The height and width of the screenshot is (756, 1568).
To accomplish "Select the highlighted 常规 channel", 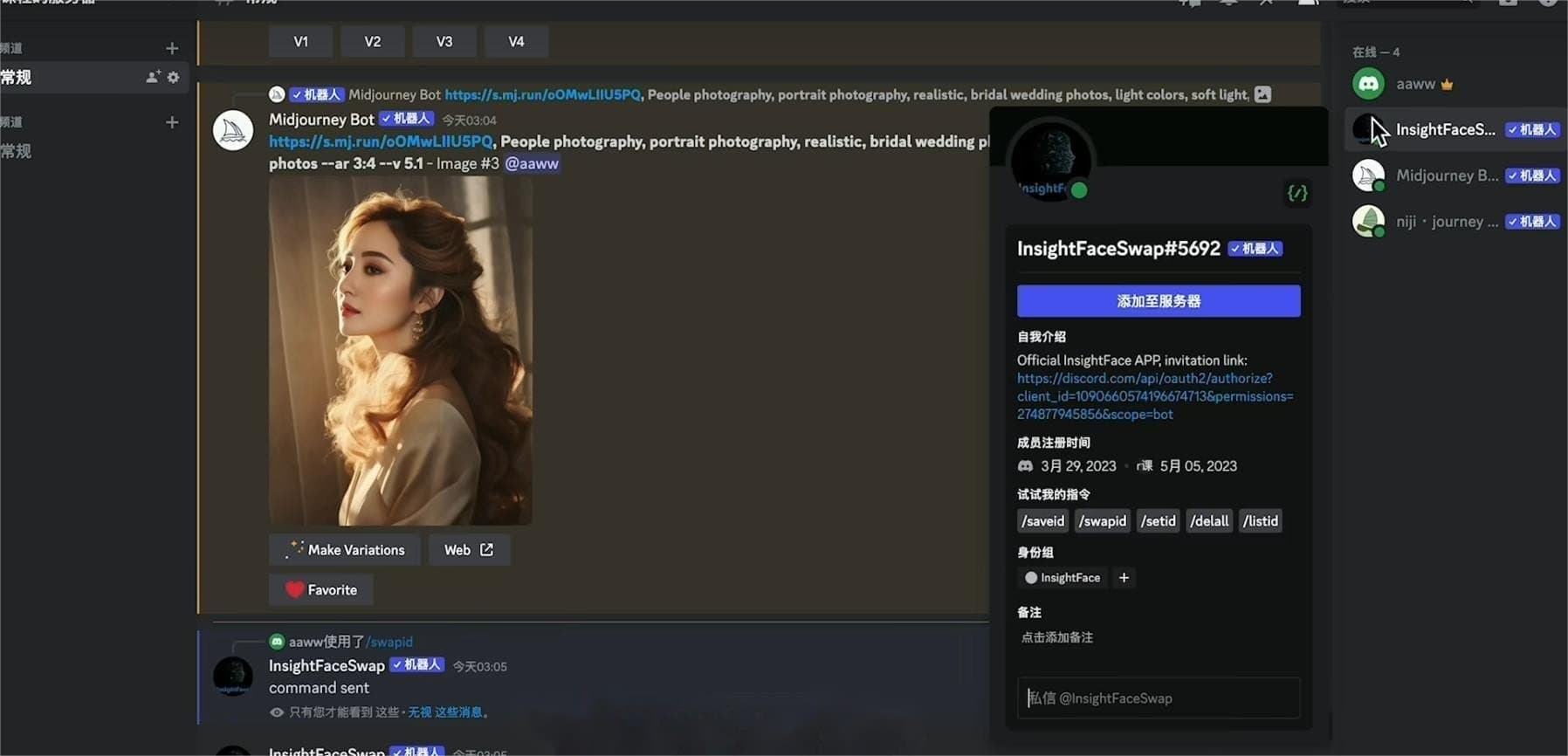I will [x=93, y=77].
